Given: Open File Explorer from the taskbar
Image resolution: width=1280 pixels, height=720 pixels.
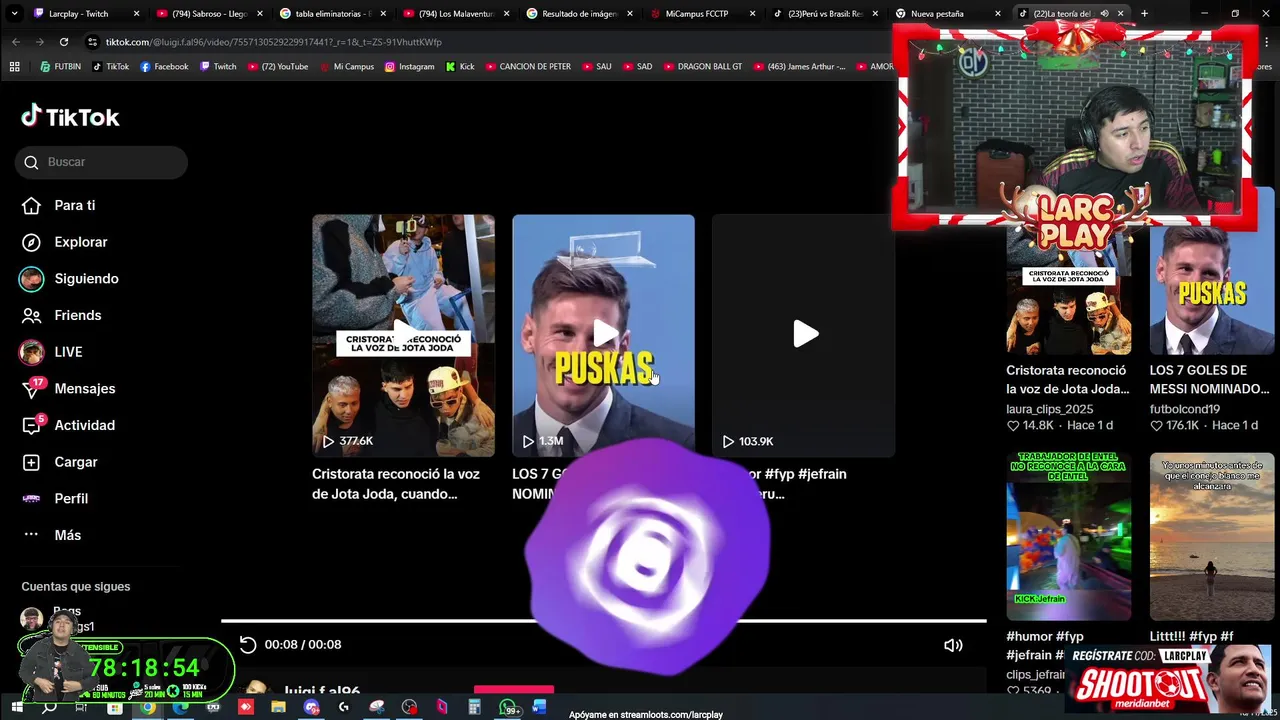Looking at the screenshot, I should 278,708.
